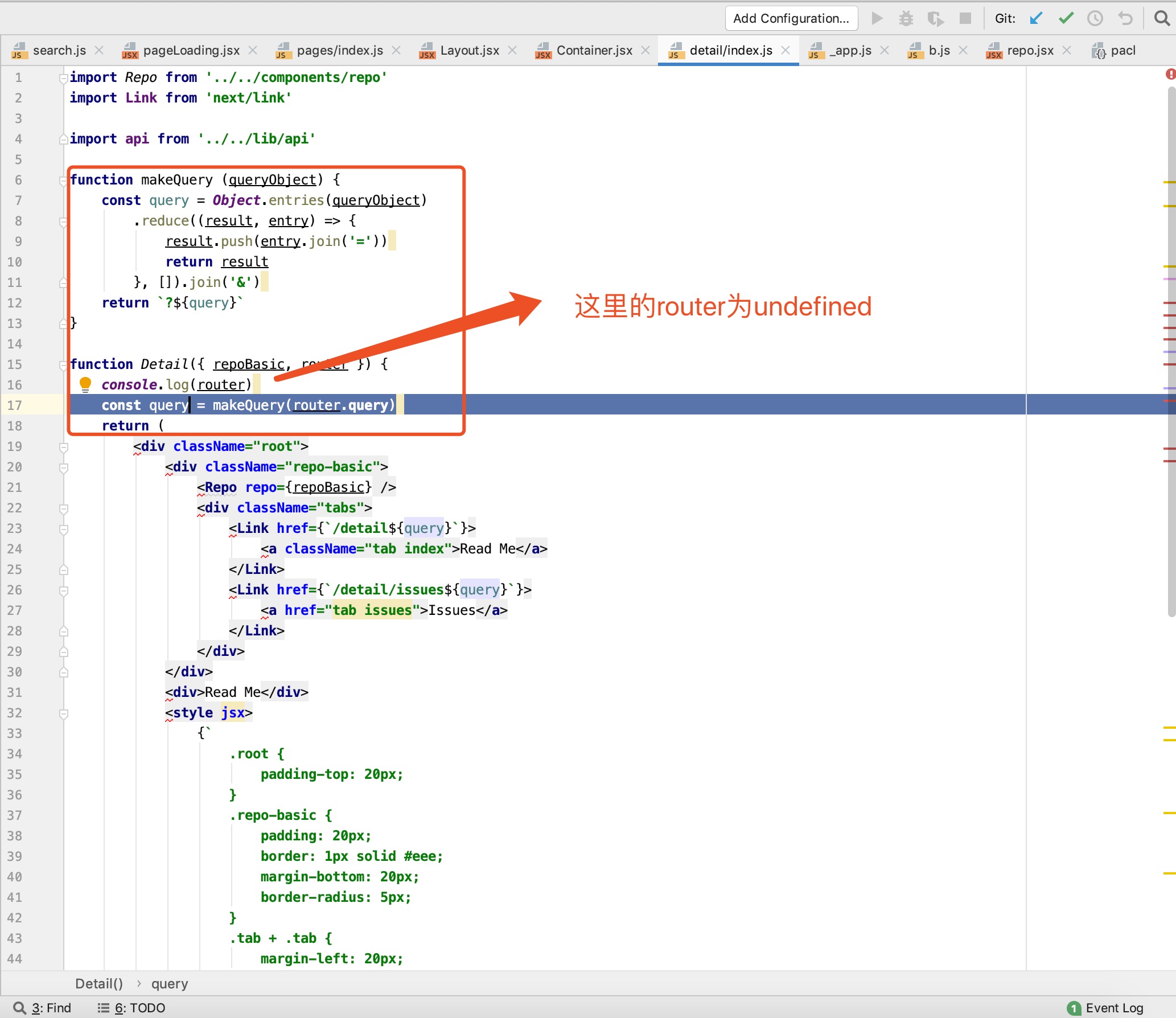The image size is (1176, 1018).
Task: Switch to the repo.jsx tab
Action: click(x=1030, y=51)
